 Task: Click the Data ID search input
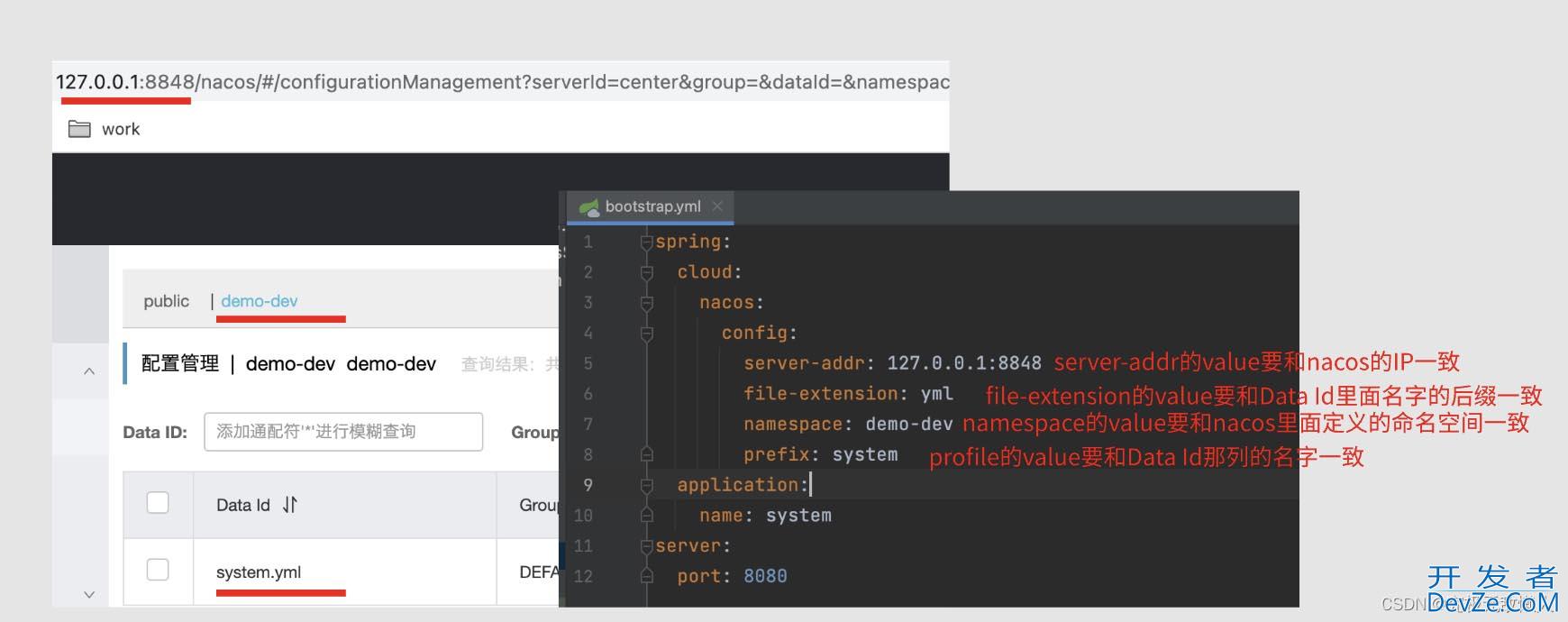[x=343, y=432]
